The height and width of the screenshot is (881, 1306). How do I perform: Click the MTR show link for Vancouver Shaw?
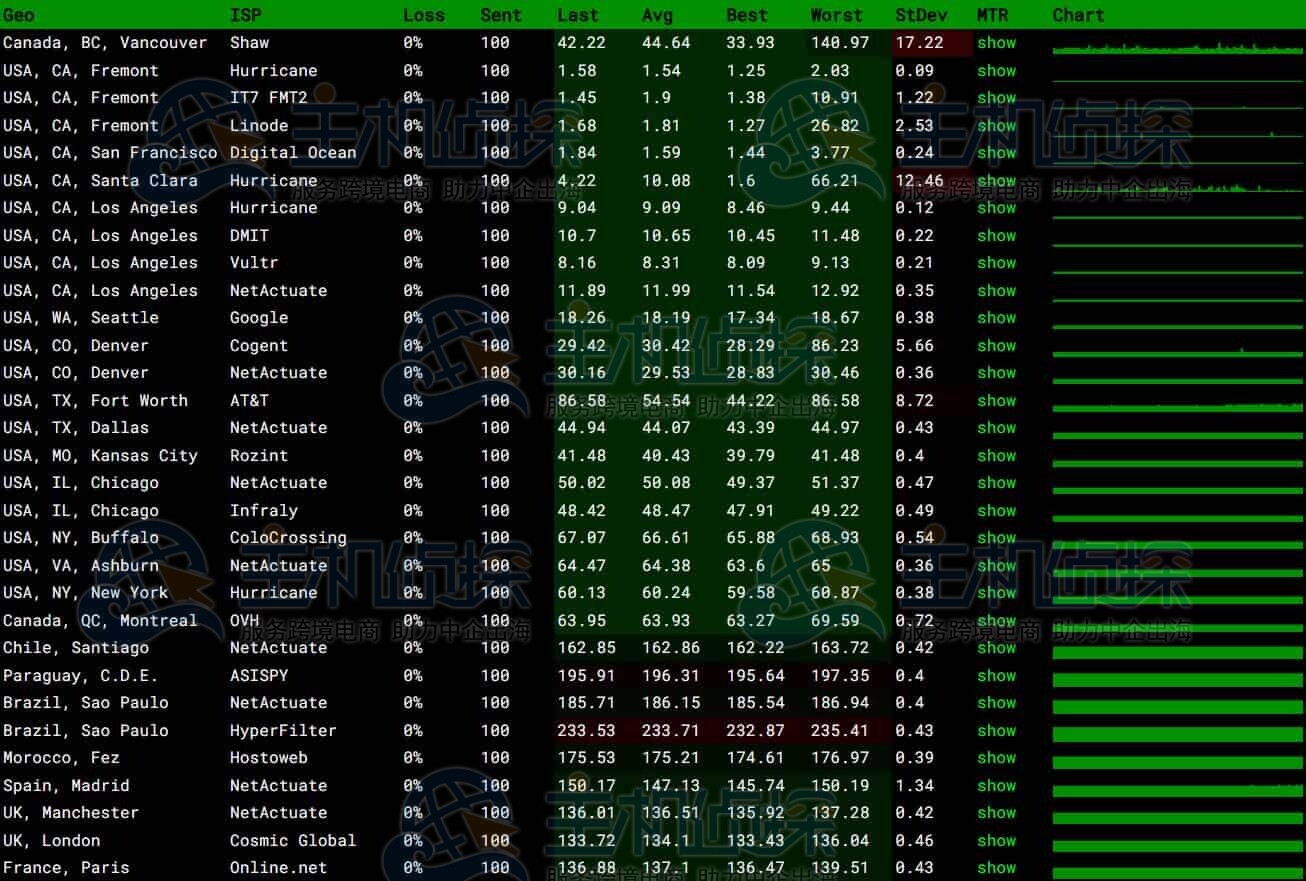click(996, 43)
